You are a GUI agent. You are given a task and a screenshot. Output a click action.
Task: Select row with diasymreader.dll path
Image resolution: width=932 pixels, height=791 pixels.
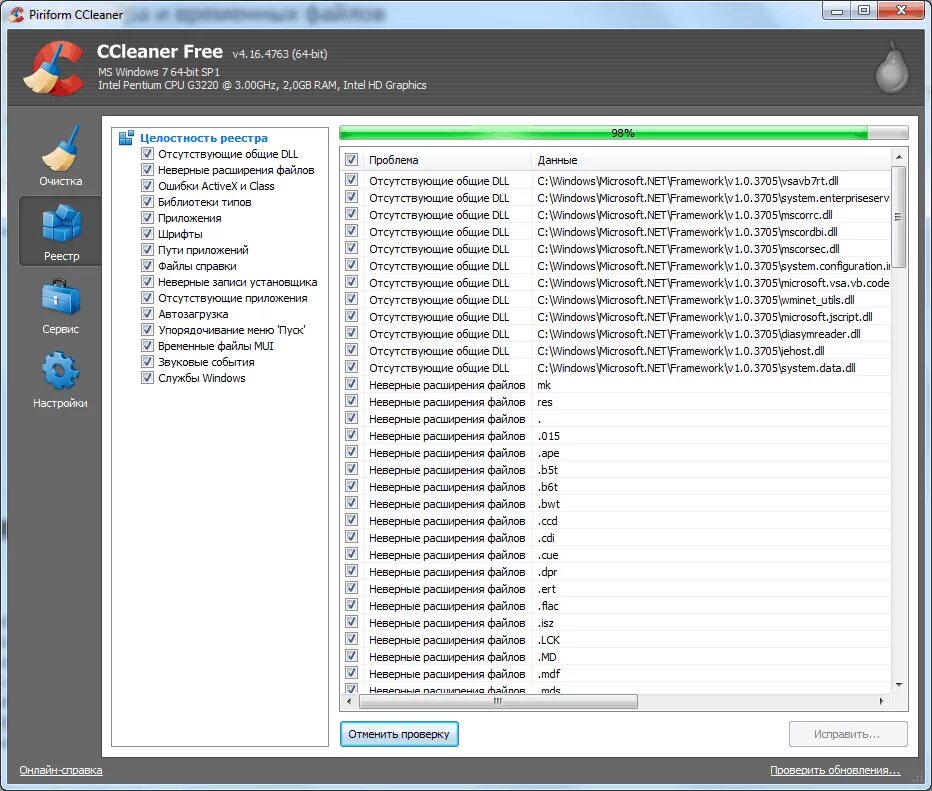click(616, 334)
